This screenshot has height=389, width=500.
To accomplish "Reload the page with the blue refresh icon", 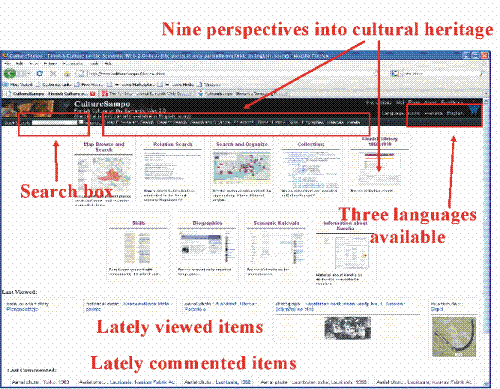I will [39, 73].
